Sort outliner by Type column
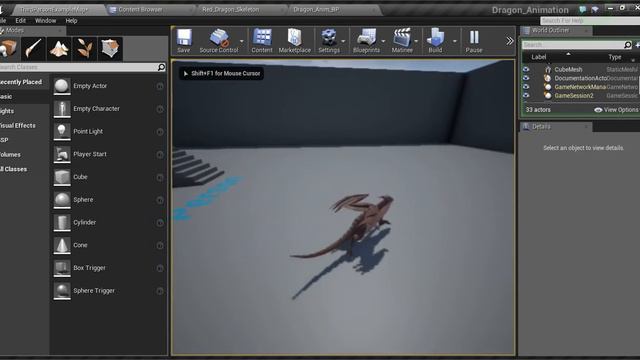The image size is (640, 360). tap(615, 57)
